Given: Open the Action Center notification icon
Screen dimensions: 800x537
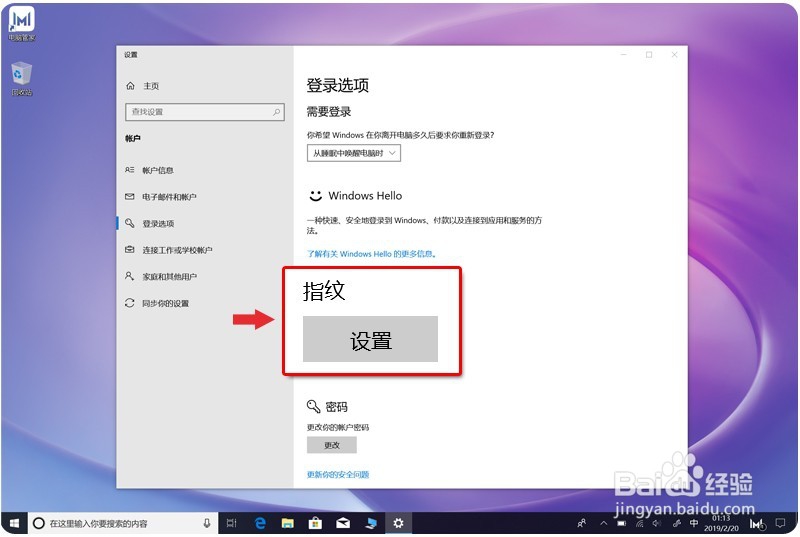Looking at the screenshot, I should point(780,523).
